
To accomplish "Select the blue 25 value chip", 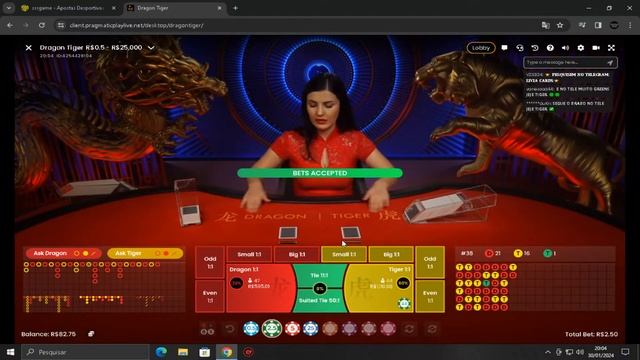I will pyautogui.click(x=311, y=329).
